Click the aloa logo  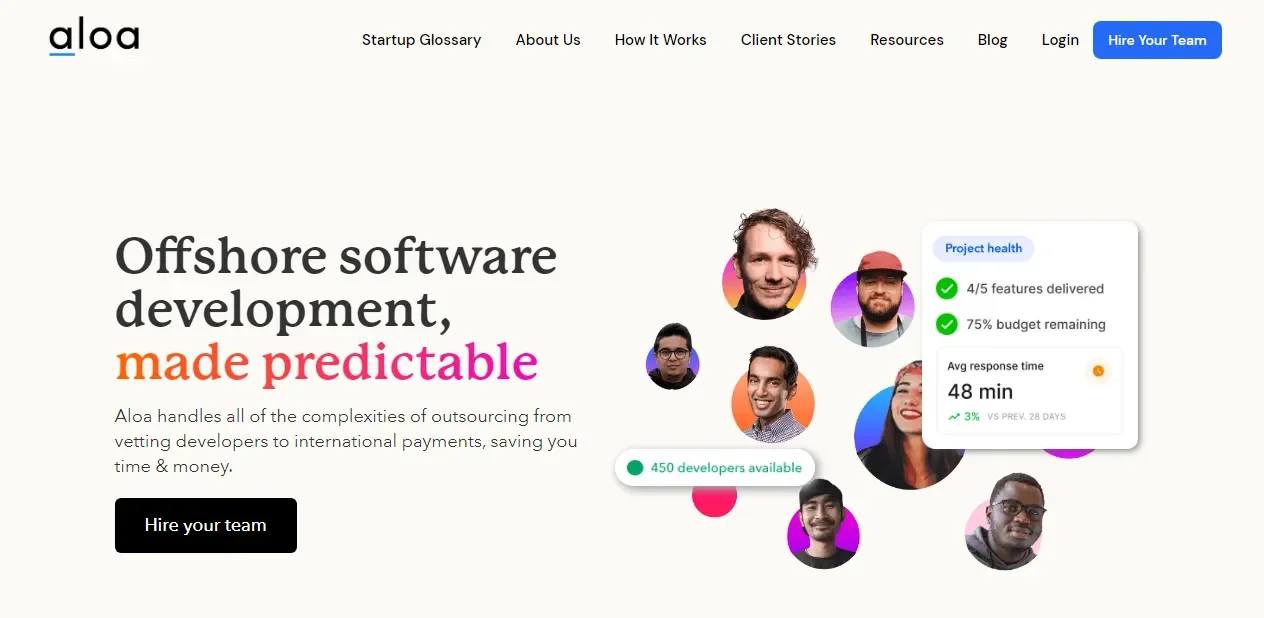pos(94,39)
